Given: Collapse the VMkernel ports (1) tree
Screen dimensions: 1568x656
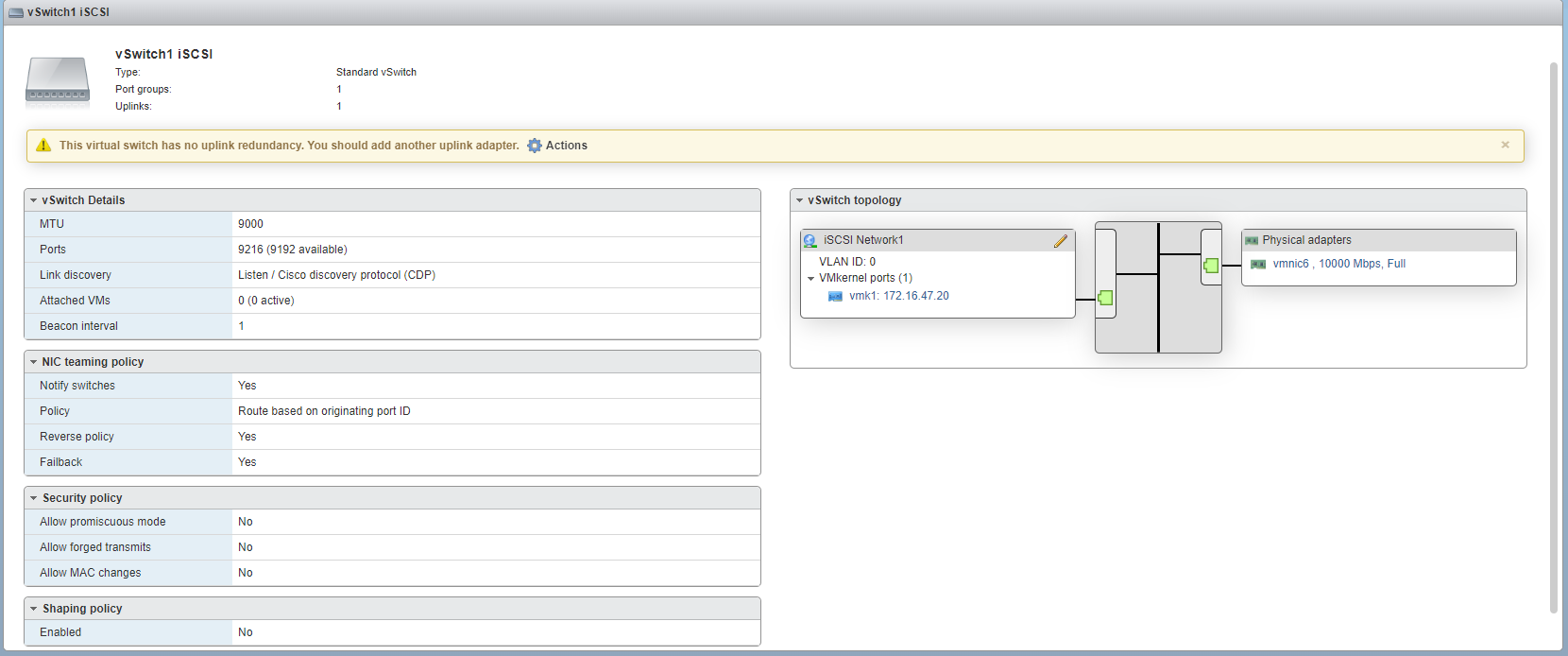Looking at the screenshot, I should point(810,279).
